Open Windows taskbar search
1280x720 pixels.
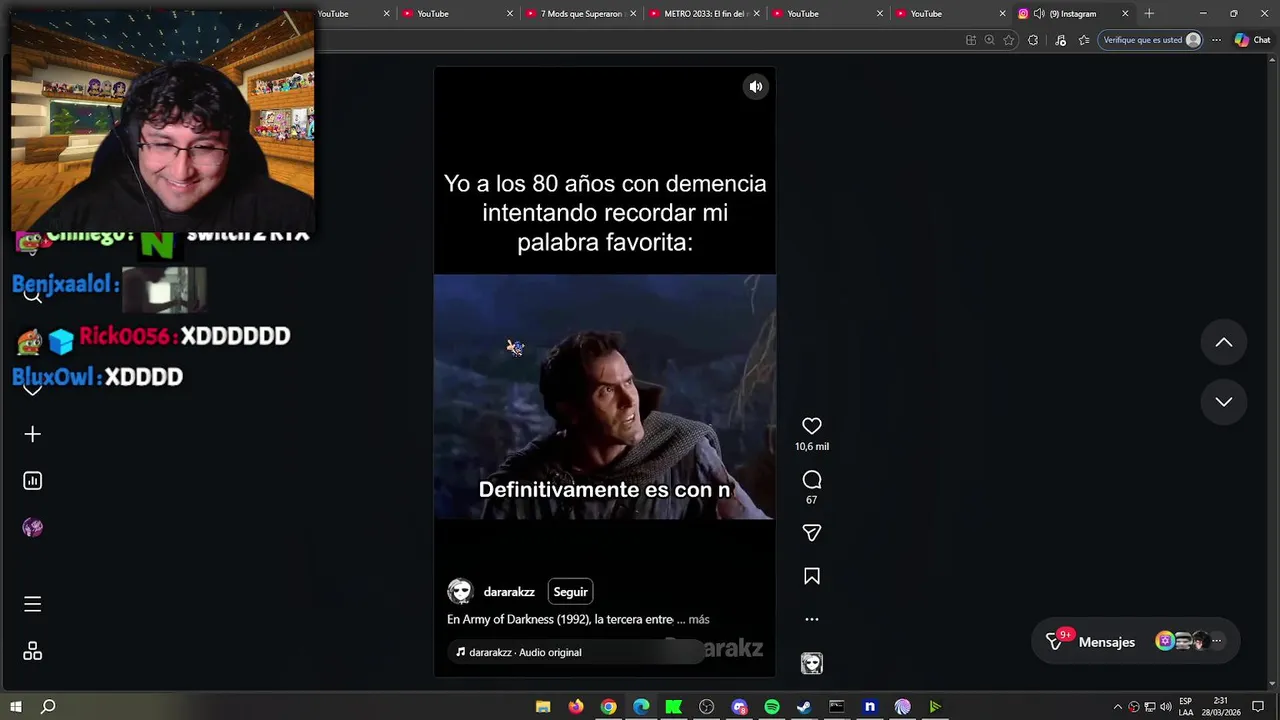click(x=48, y=707)
